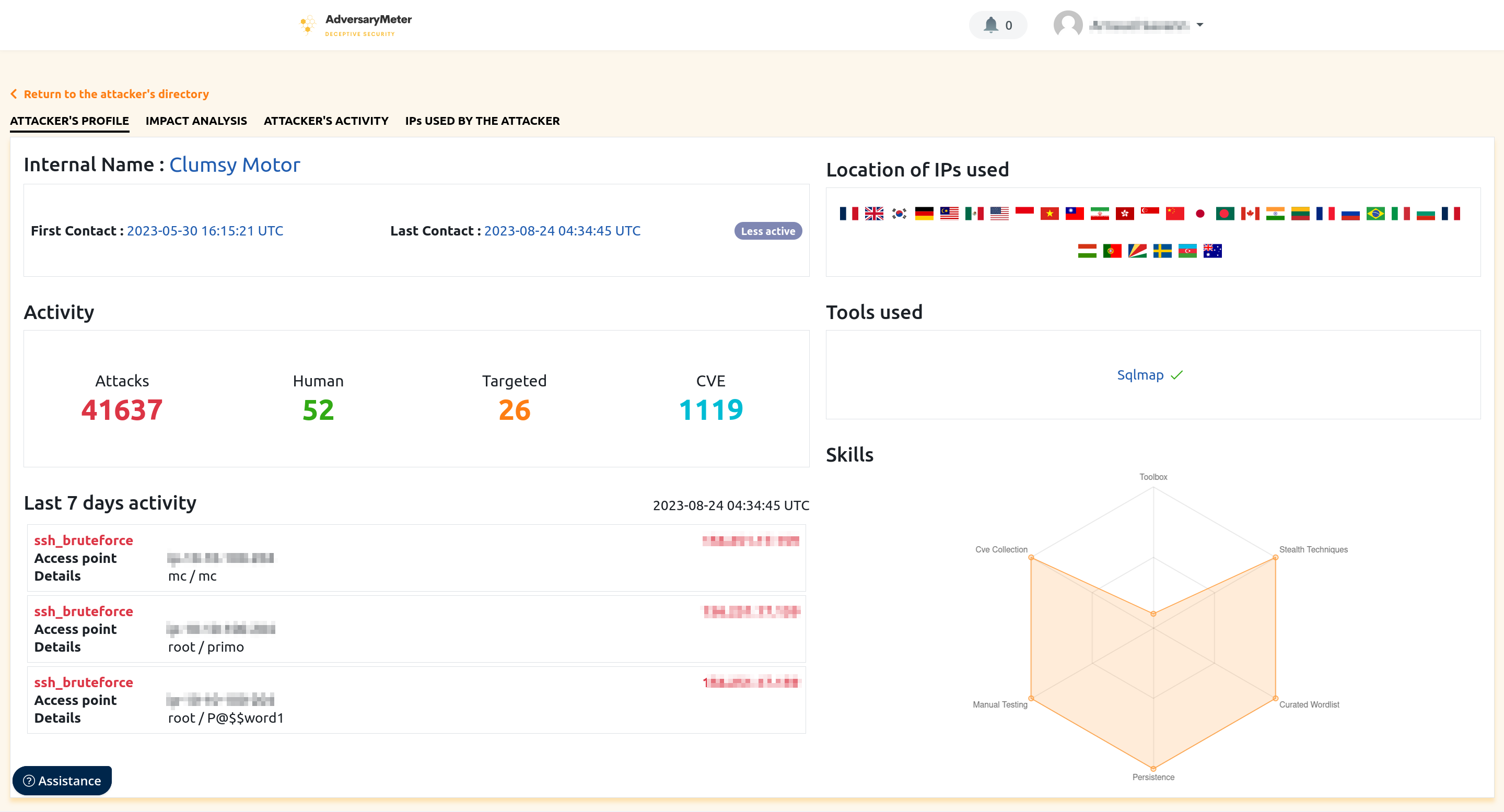
Task: Click the Cve Collection radar point
Action: pyautogui.click(x=1031, y=558)
